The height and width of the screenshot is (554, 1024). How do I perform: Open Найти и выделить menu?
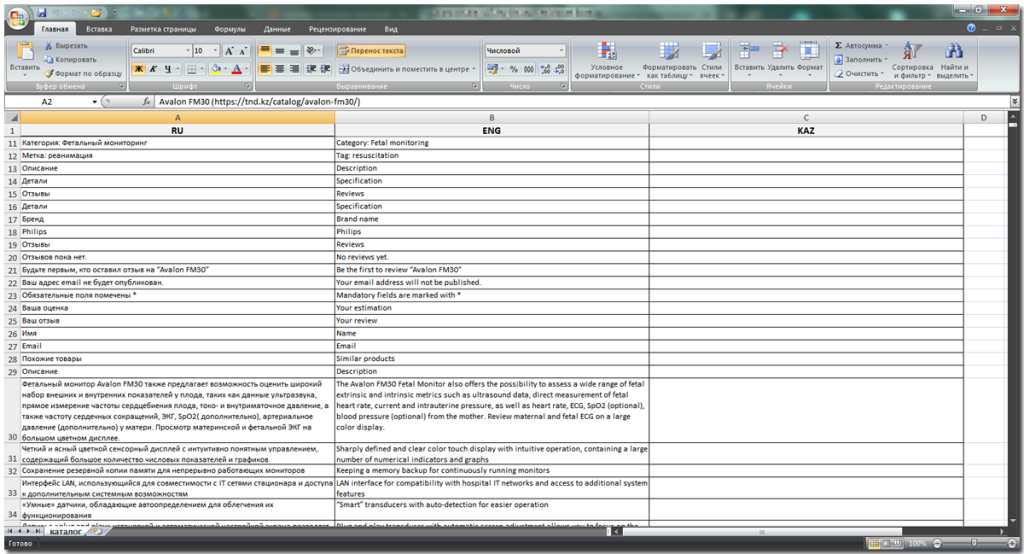coord(954,60)
